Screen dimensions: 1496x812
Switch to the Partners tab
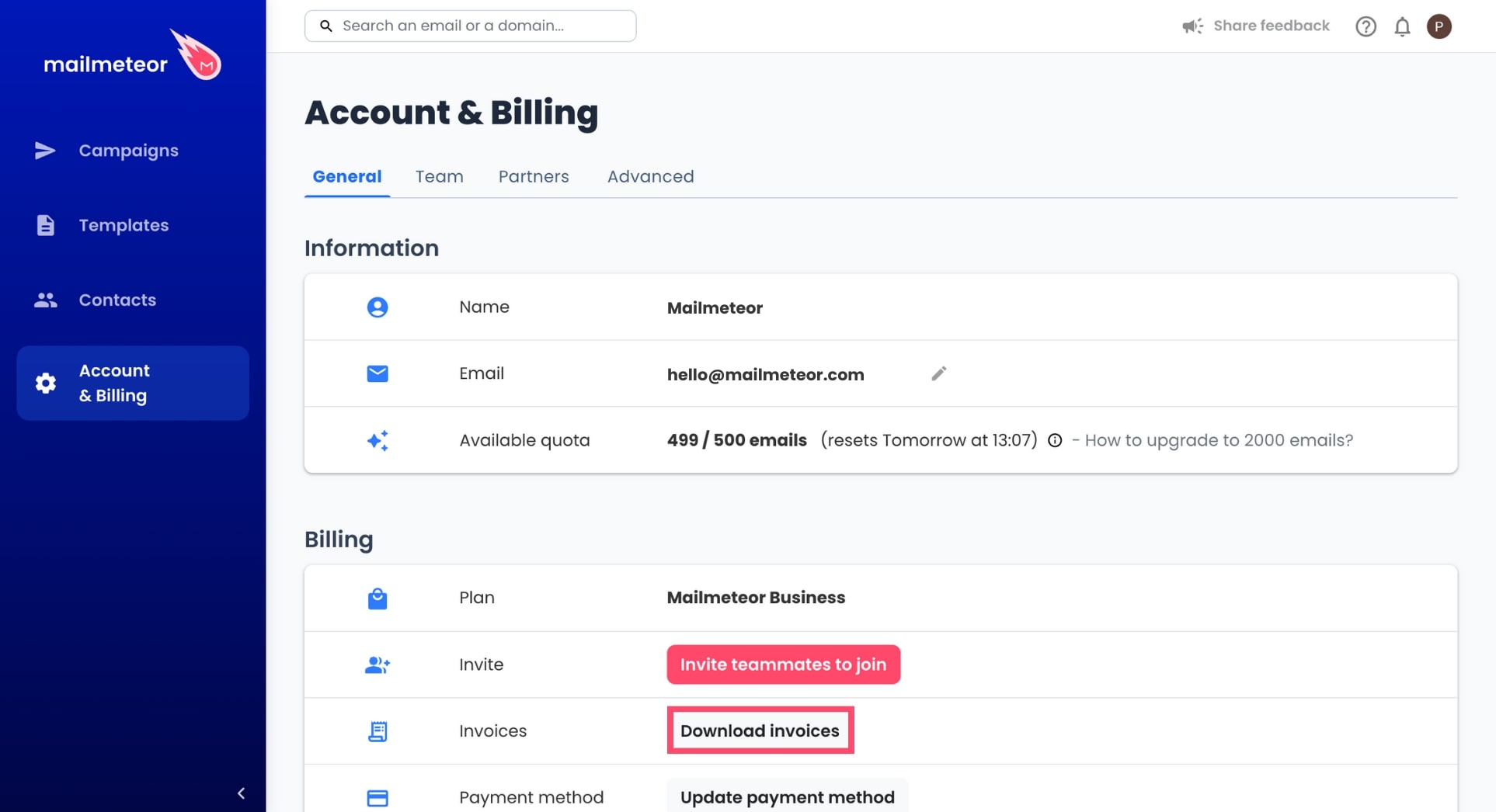[x=534, y=177]
